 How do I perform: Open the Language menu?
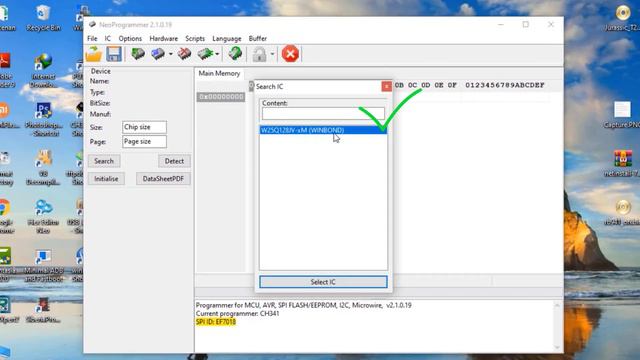tap(227, 38)
